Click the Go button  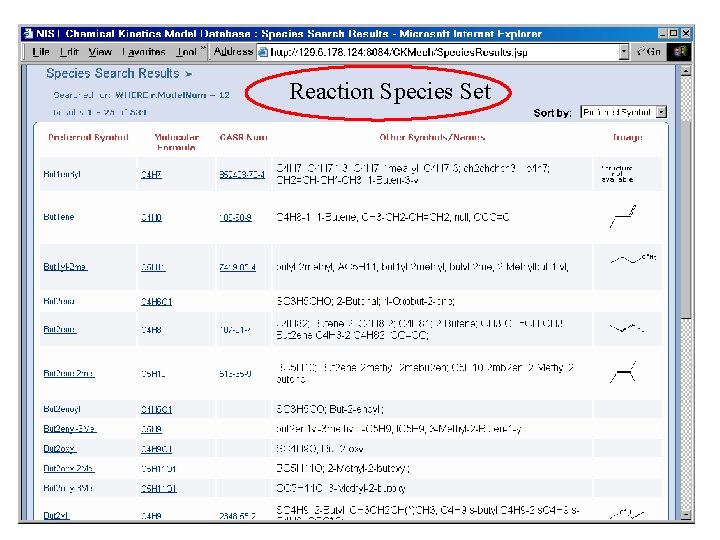click(648, 52)
